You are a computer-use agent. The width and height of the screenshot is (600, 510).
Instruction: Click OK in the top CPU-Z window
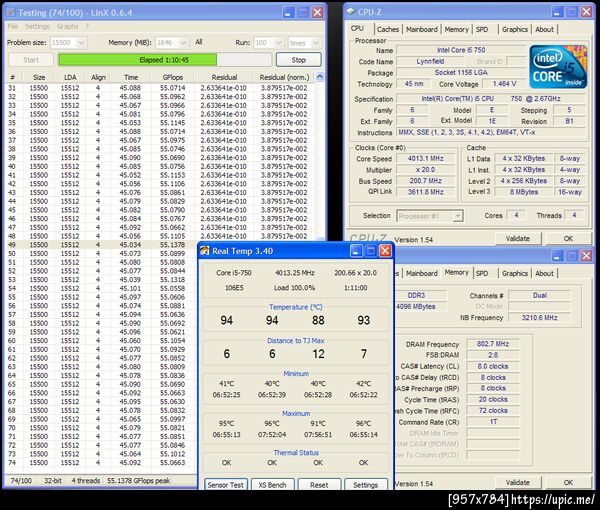click(568, 238)
